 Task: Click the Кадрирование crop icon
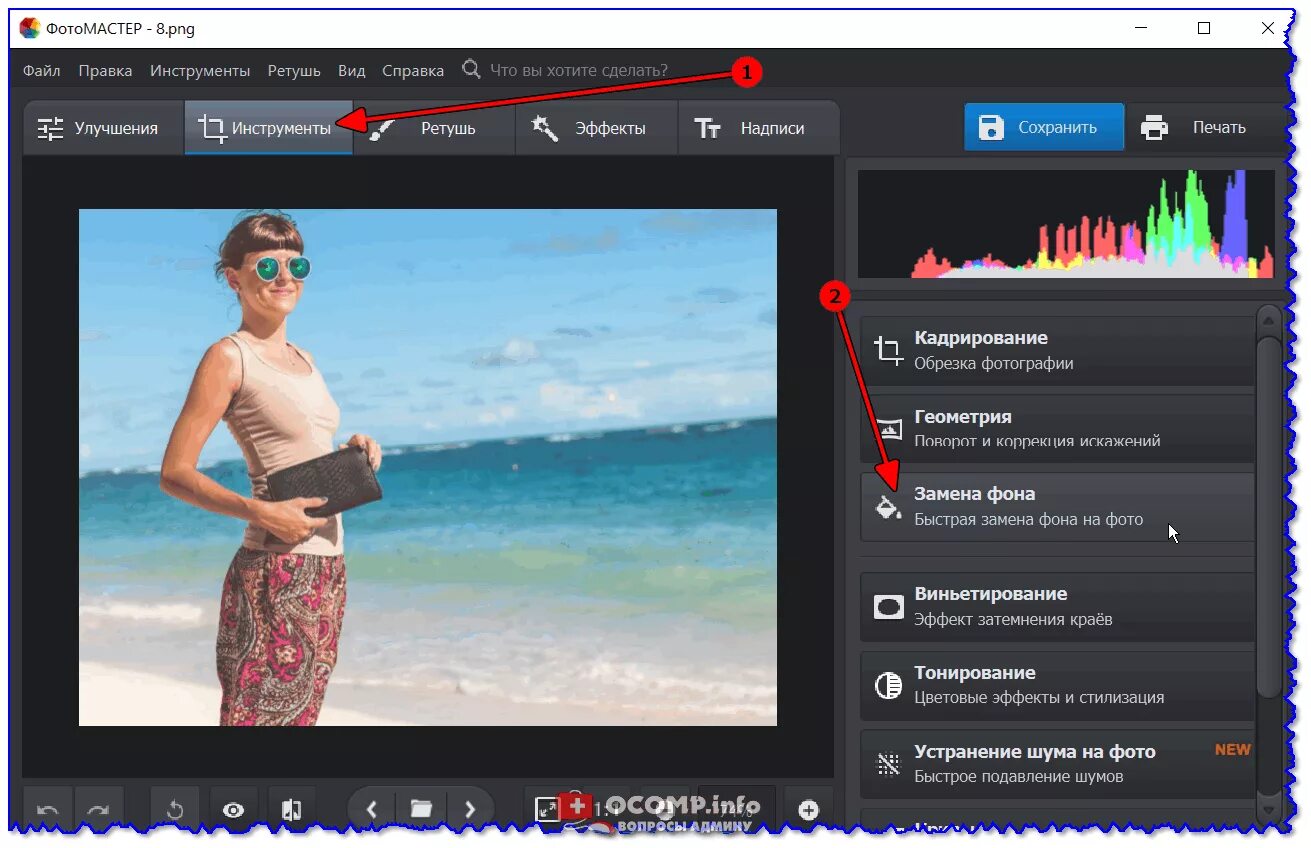click(888, 351)
